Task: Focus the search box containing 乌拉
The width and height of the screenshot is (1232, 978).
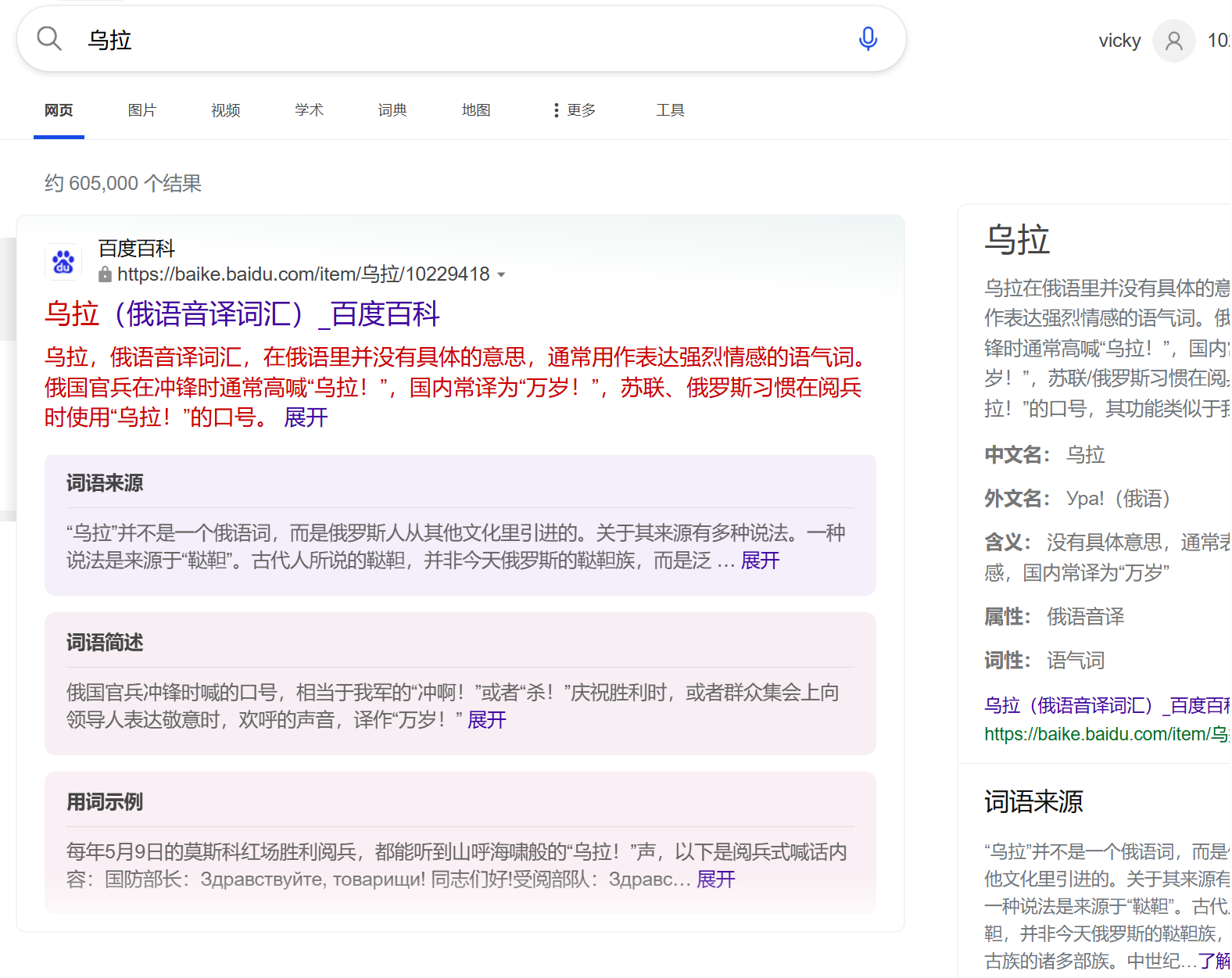Action: click(x=461, y=39)
